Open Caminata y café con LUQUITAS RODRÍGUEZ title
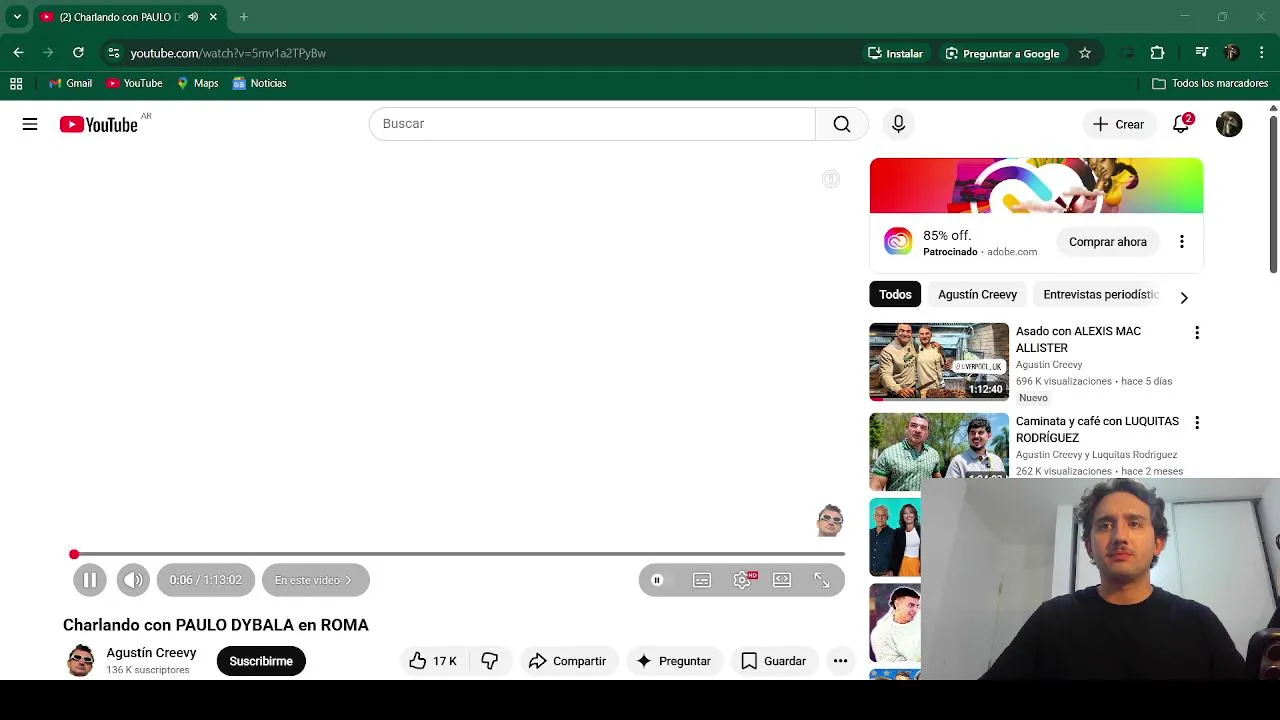 [x=1097, y=429]
